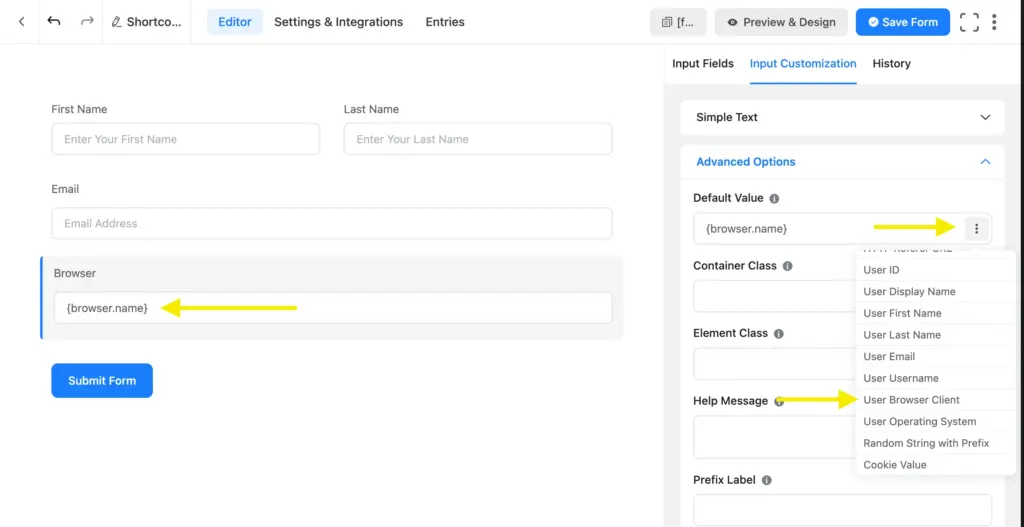Choose User Email option
This screenshot has height=527, width=1024.
point(935,357)
